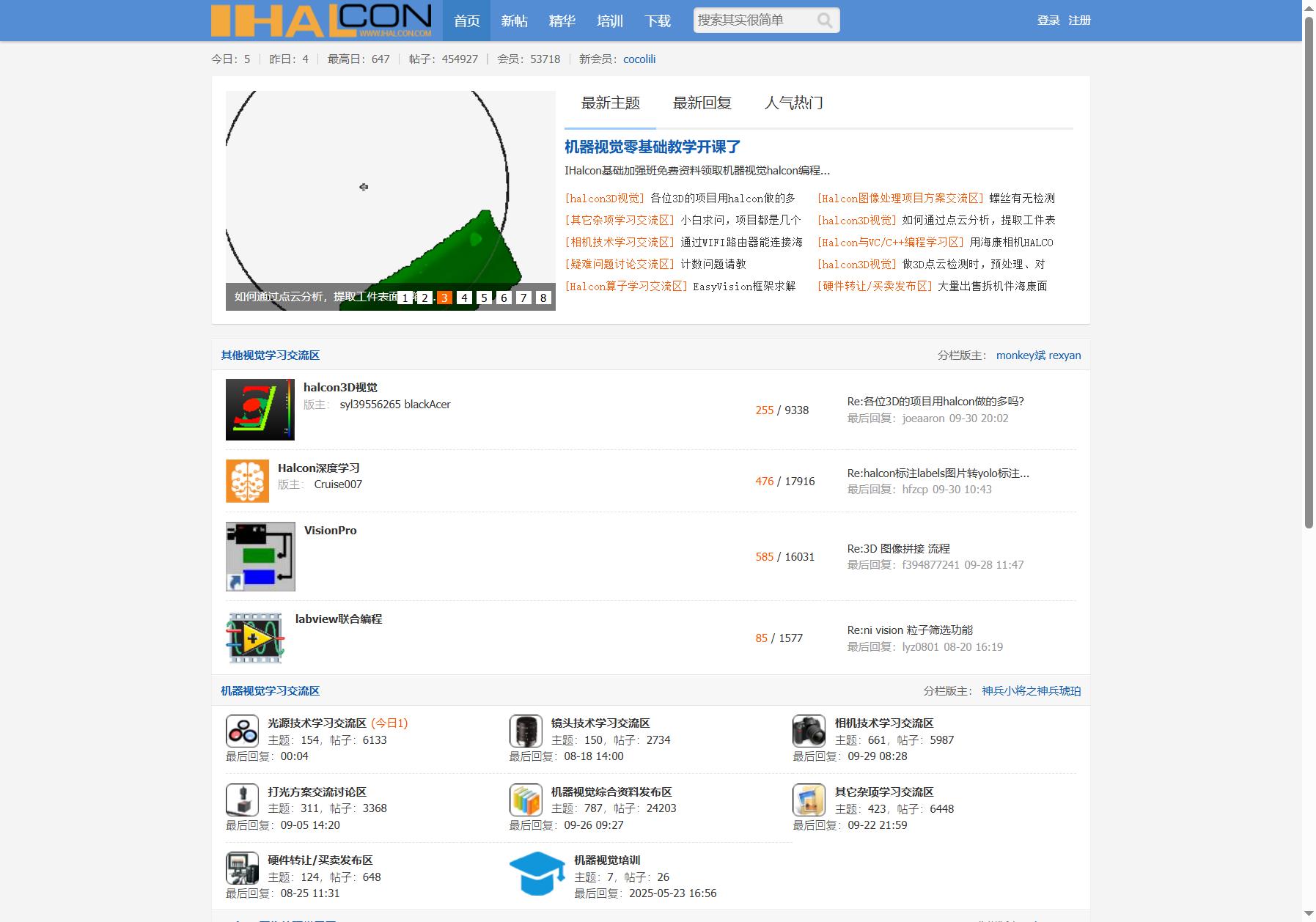
Task: Click the 硬件转让/买卖发布区 icon
Action: (x=242, y=868)
